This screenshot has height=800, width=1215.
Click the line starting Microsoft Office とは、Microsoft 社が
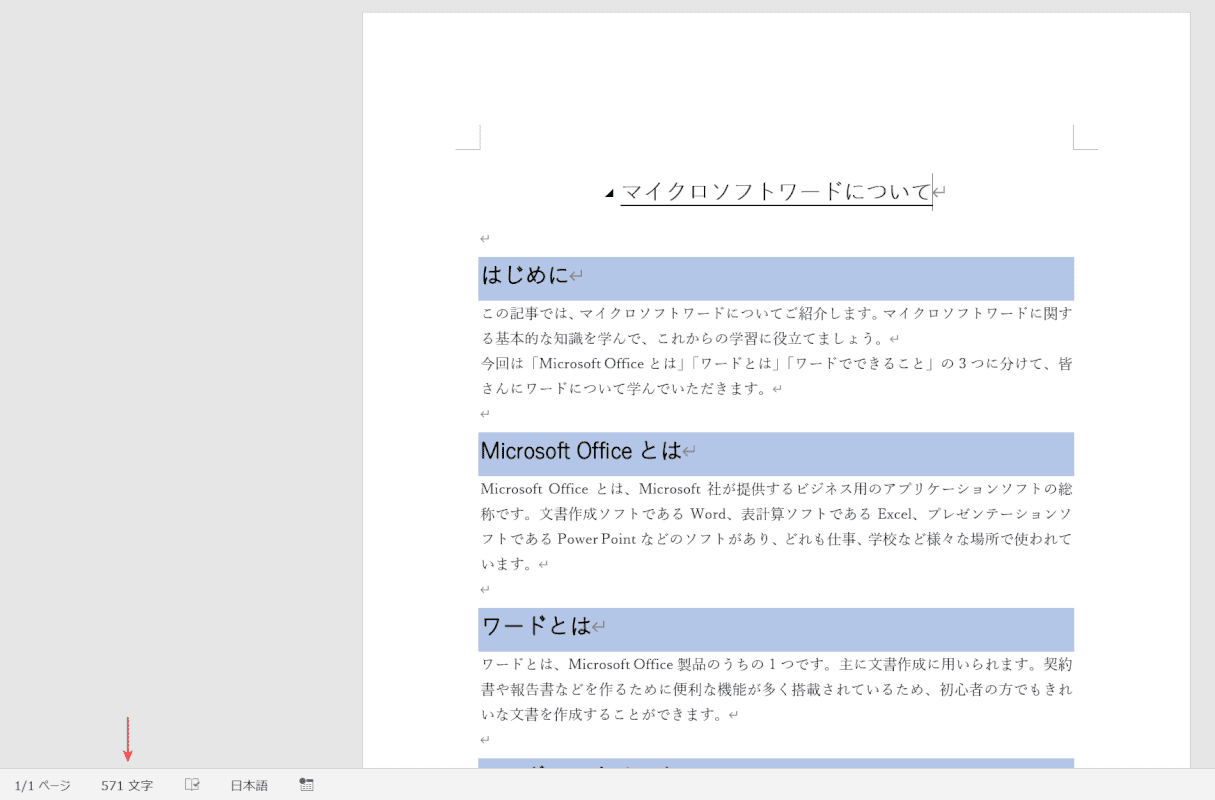[776, 489]
